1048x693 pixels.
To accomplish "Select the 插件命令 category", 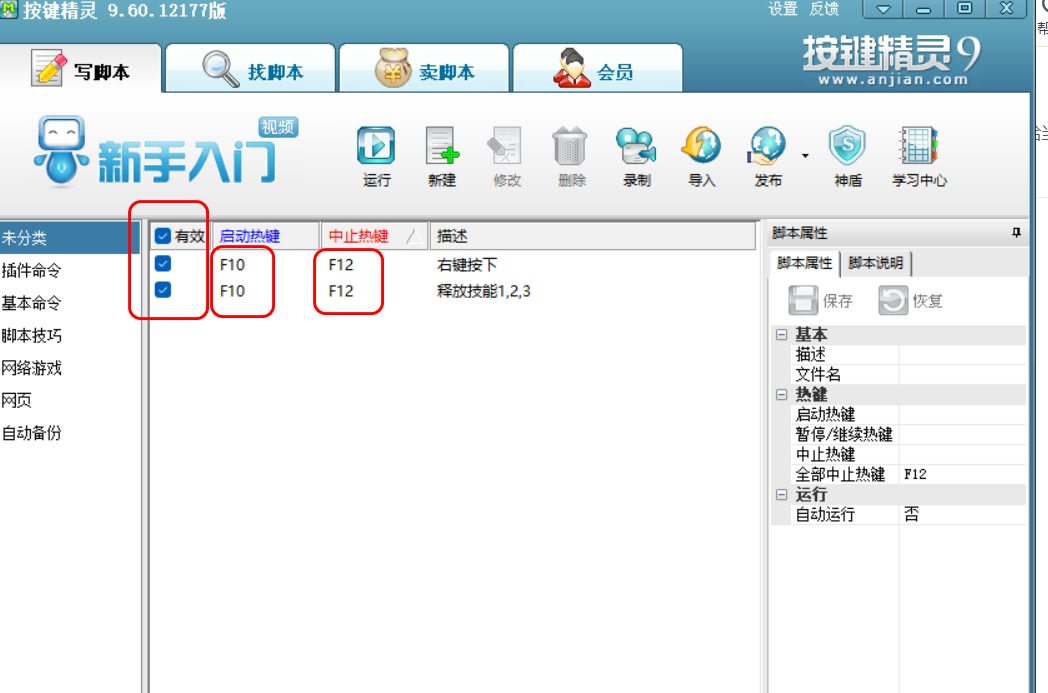I will coord(70,271).
